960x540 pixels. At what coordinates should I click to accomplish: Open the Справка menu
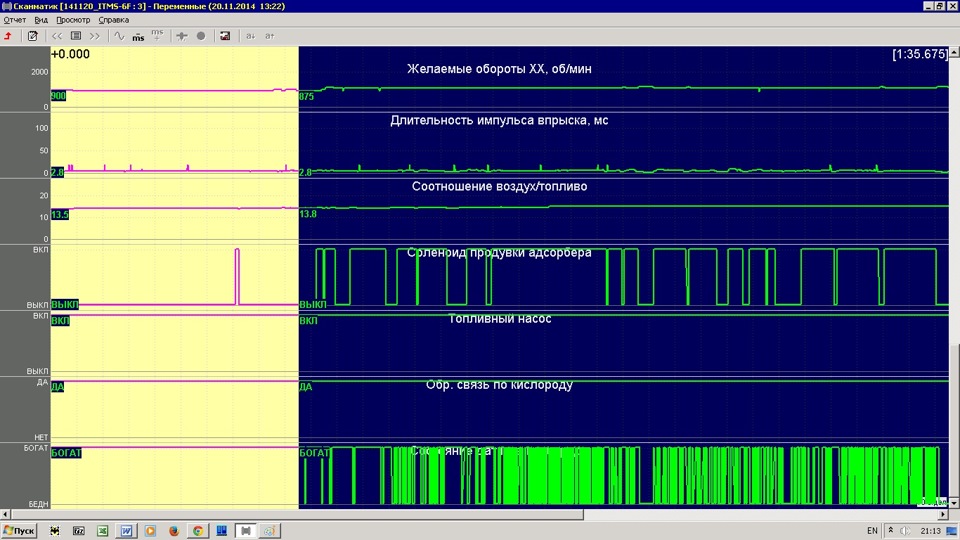click(x=114, y=20)
